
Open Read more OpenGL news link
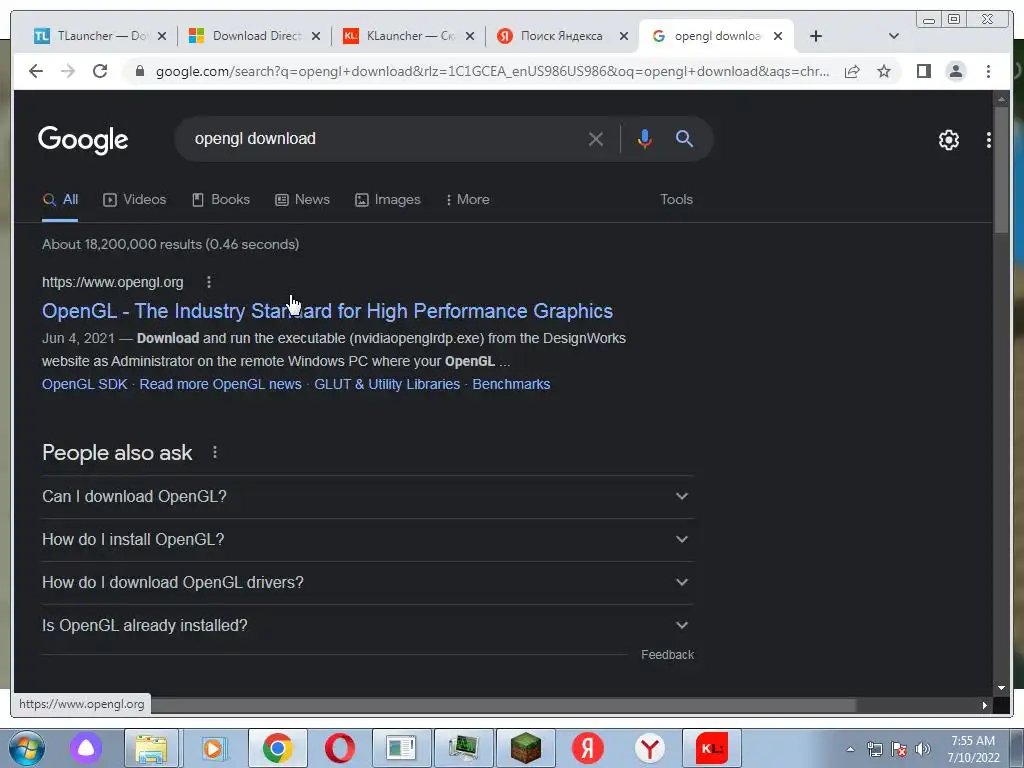[221, 384]
